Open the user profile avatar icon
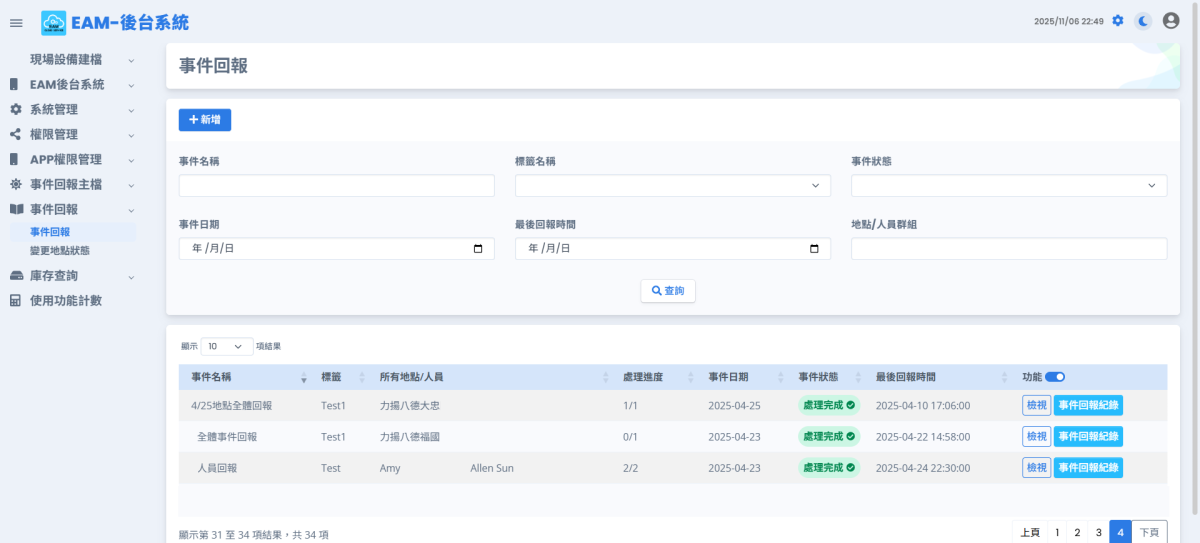The width and height of the screenshot is (1200, 543). [1171, 21]
